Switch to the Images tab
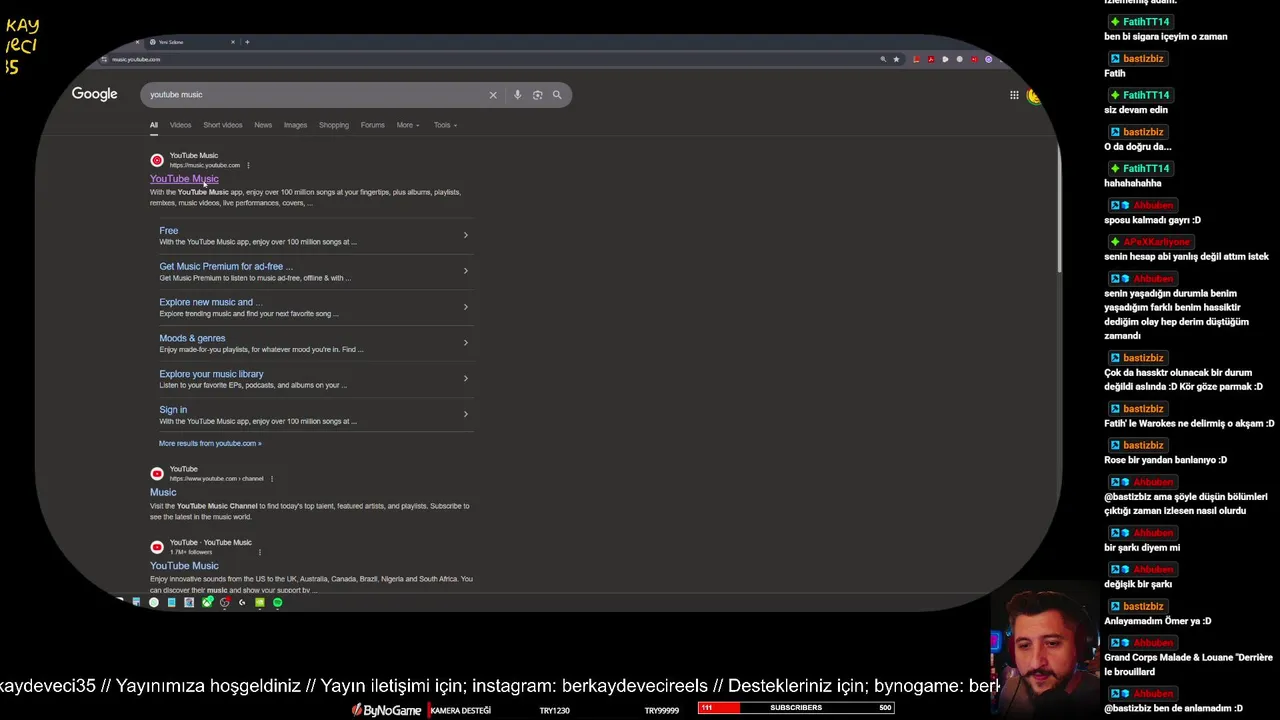Image resolution: width=1280 pixels, height=720 pixels. coord(295,125)
